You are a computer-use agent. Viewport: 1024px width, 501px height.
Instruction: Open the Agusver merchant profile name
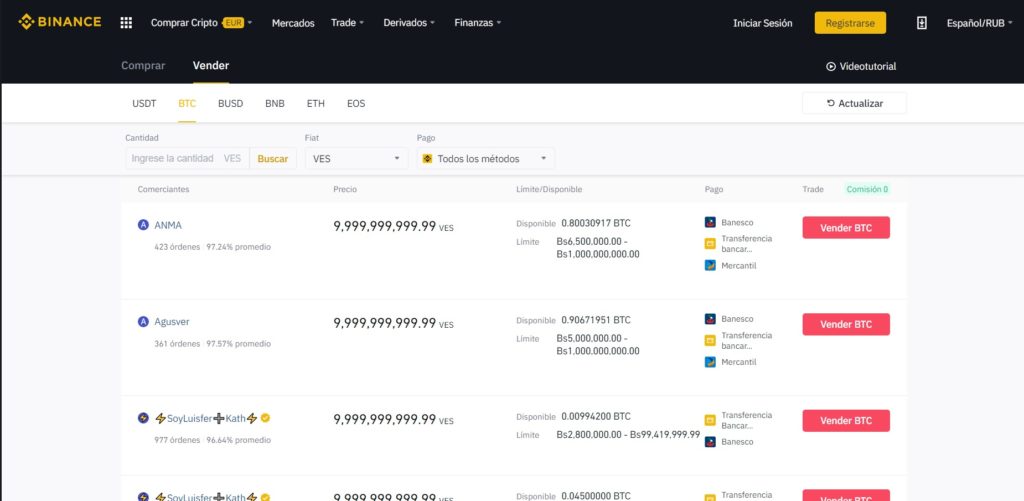172,321
